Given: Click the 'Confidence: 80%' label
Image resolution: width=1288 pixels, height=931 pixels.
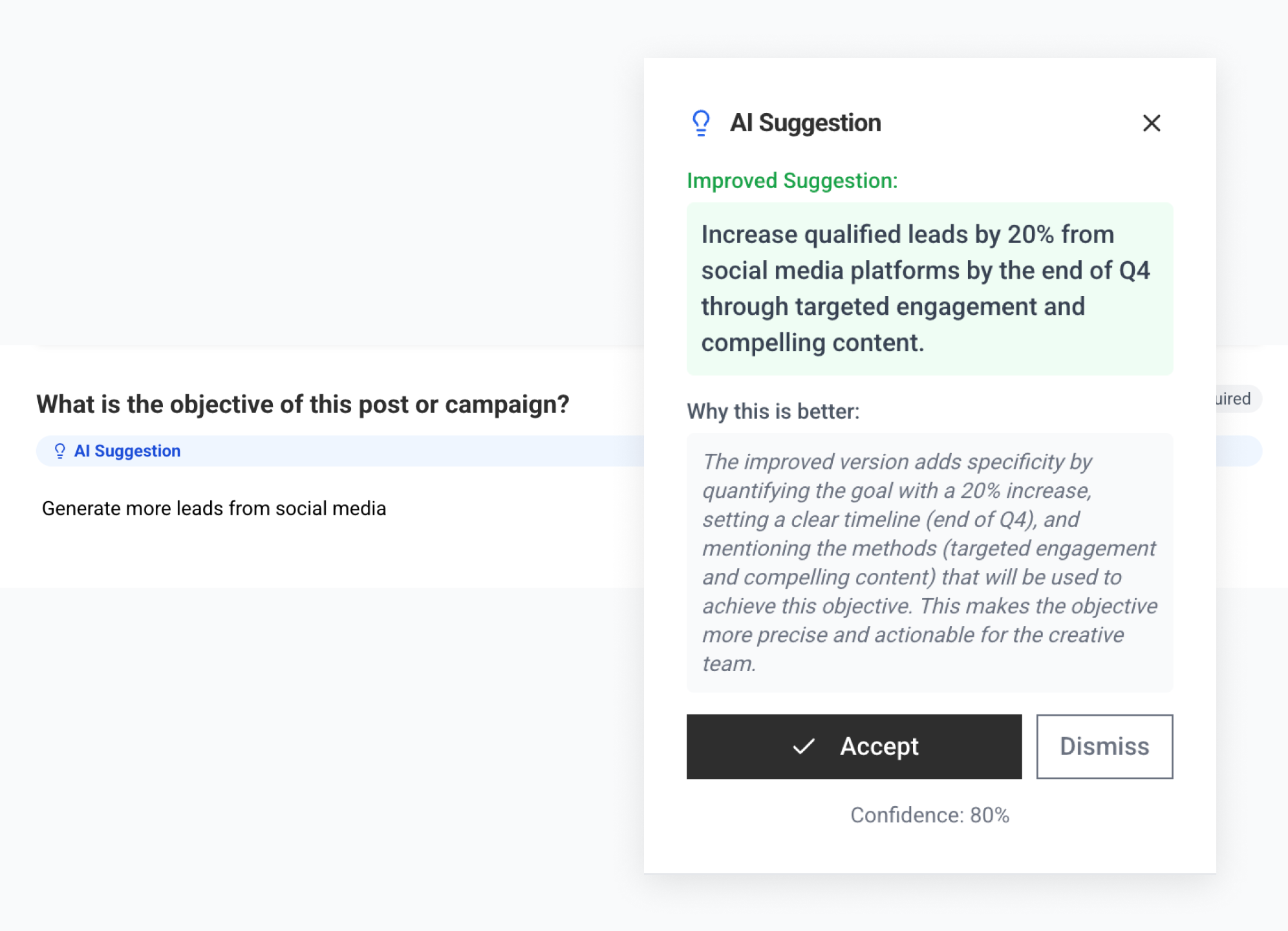Looking at the screenshot, I should coord(929,815).
